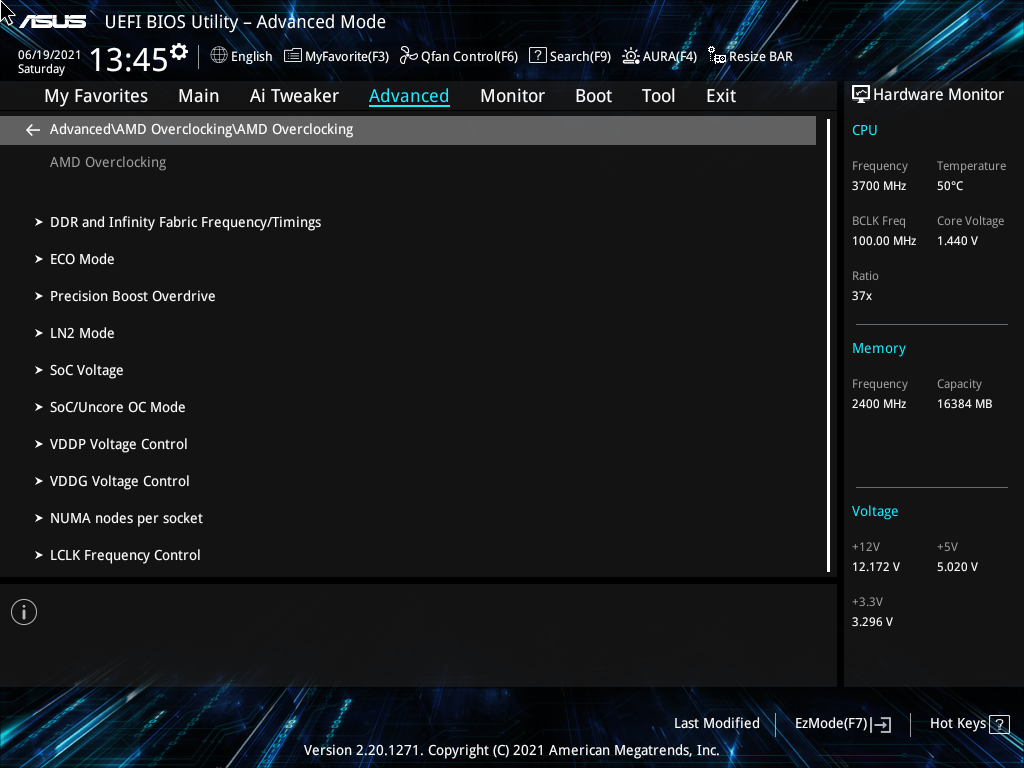Open Qfan Control fan icon
1024x768 pixels.
pos(409,56)
